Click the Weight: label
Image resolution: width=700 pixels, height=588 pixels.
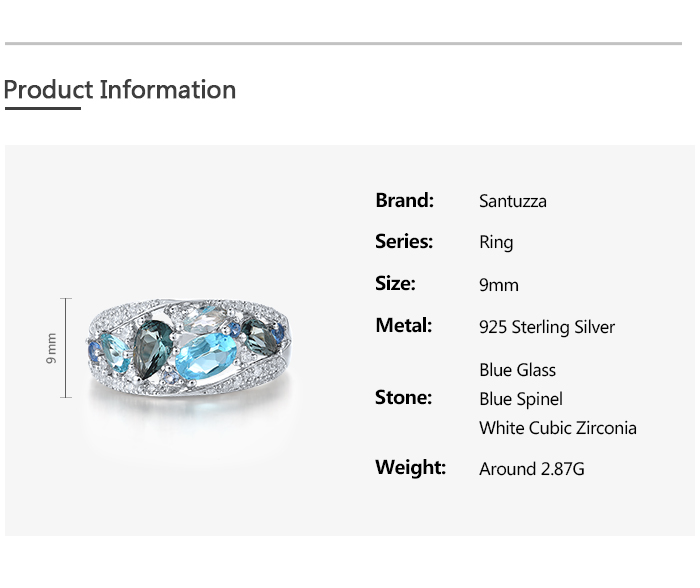410,468
